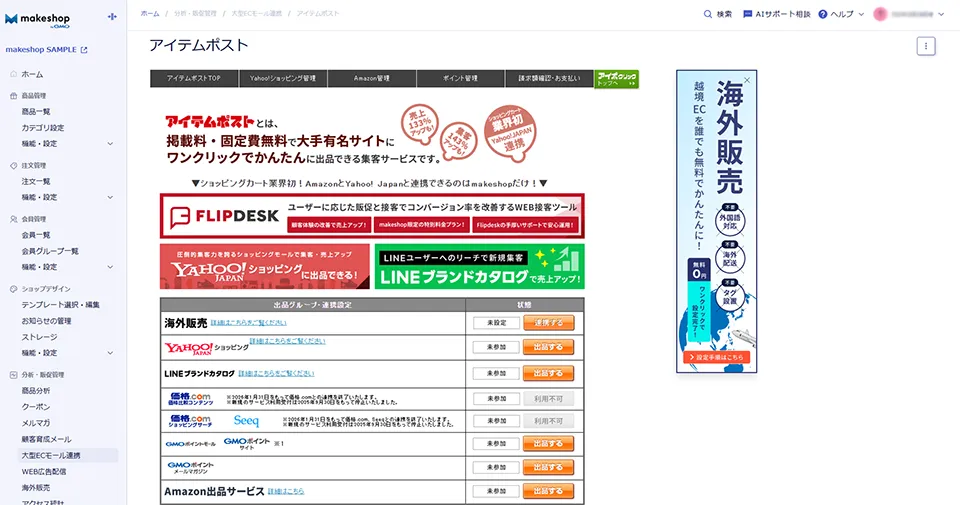Open the FLIPDESK promotional banner
Image resolution: width=960 pixels, height=505 pixels.
pyautogui.click(x=372, y=215)
